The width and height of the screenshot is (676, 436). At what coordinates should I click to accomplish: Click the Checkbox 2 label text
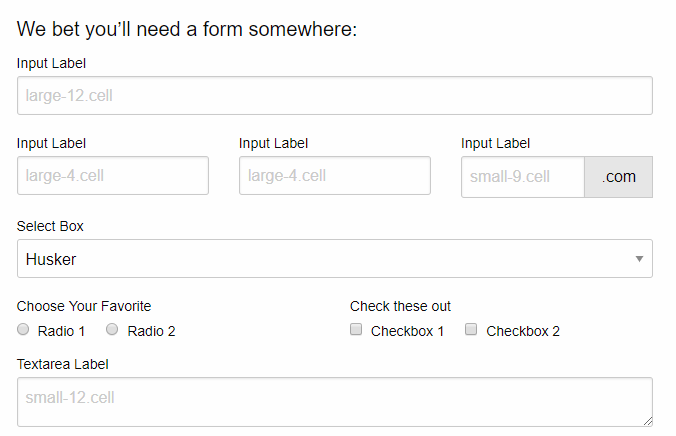click(523, 331)
